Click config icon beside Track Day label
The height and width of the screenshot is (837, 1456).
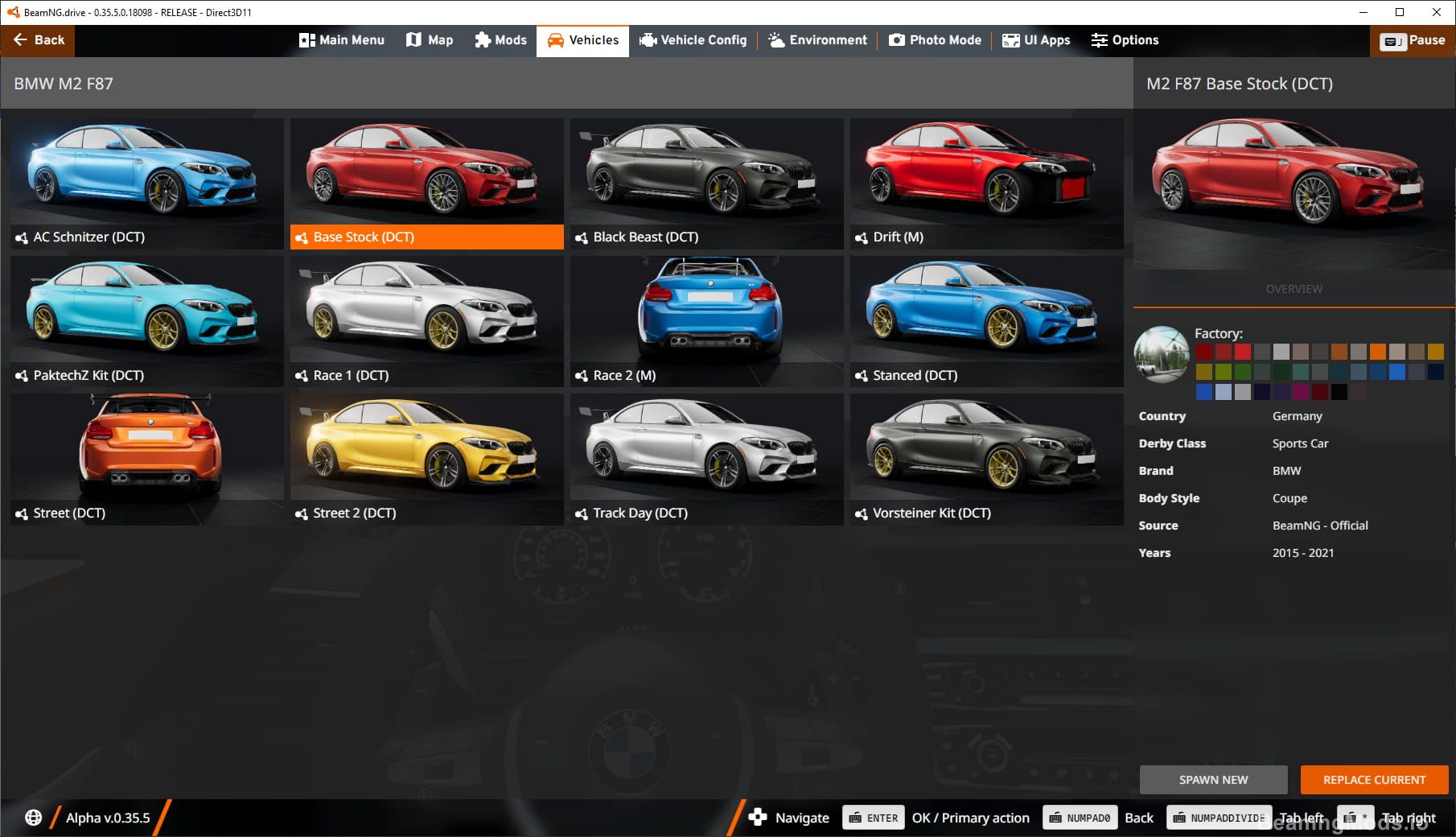(582, 513)
